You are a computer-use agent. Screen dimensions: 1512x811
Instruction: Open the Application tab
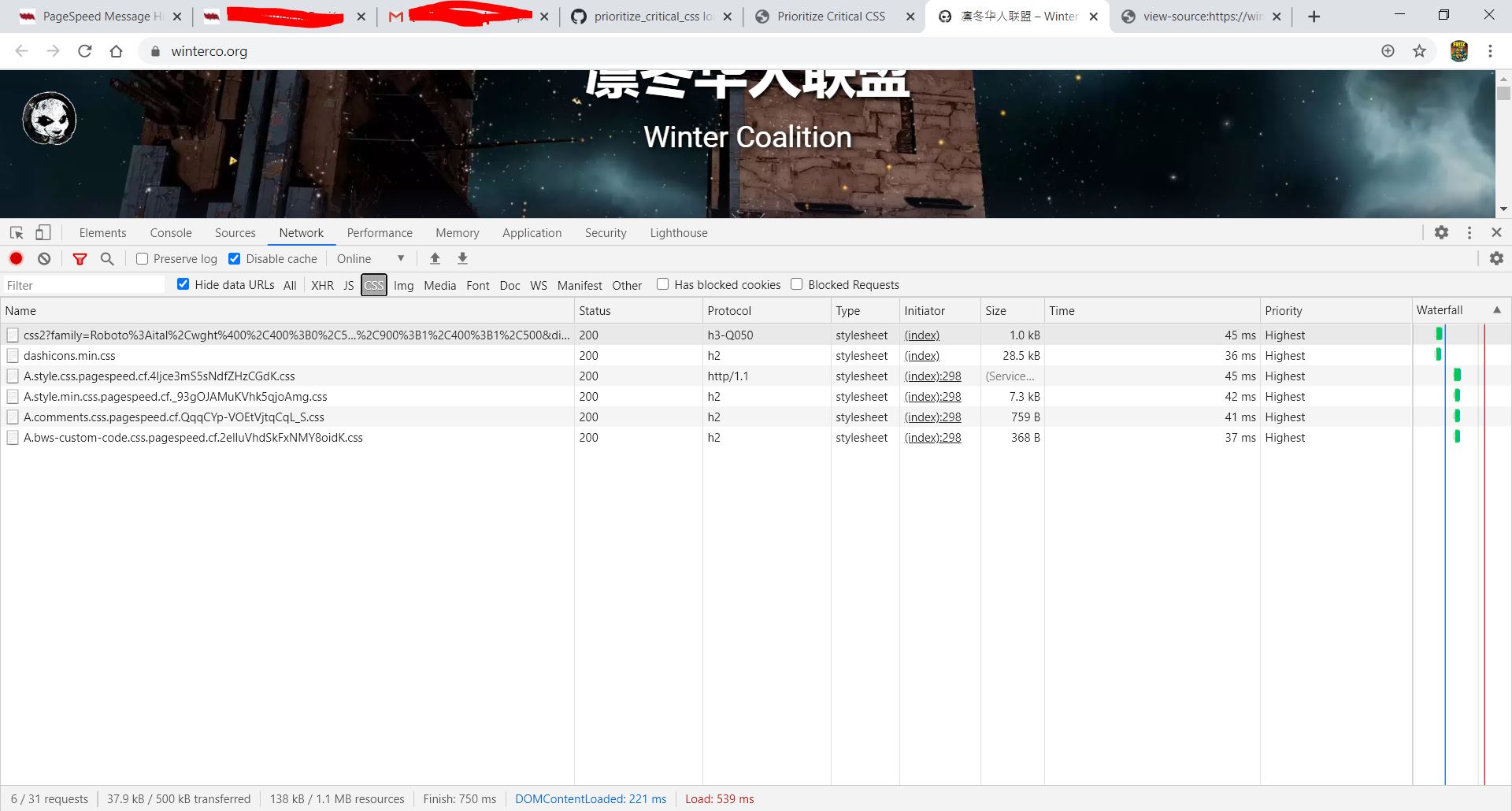532,233
